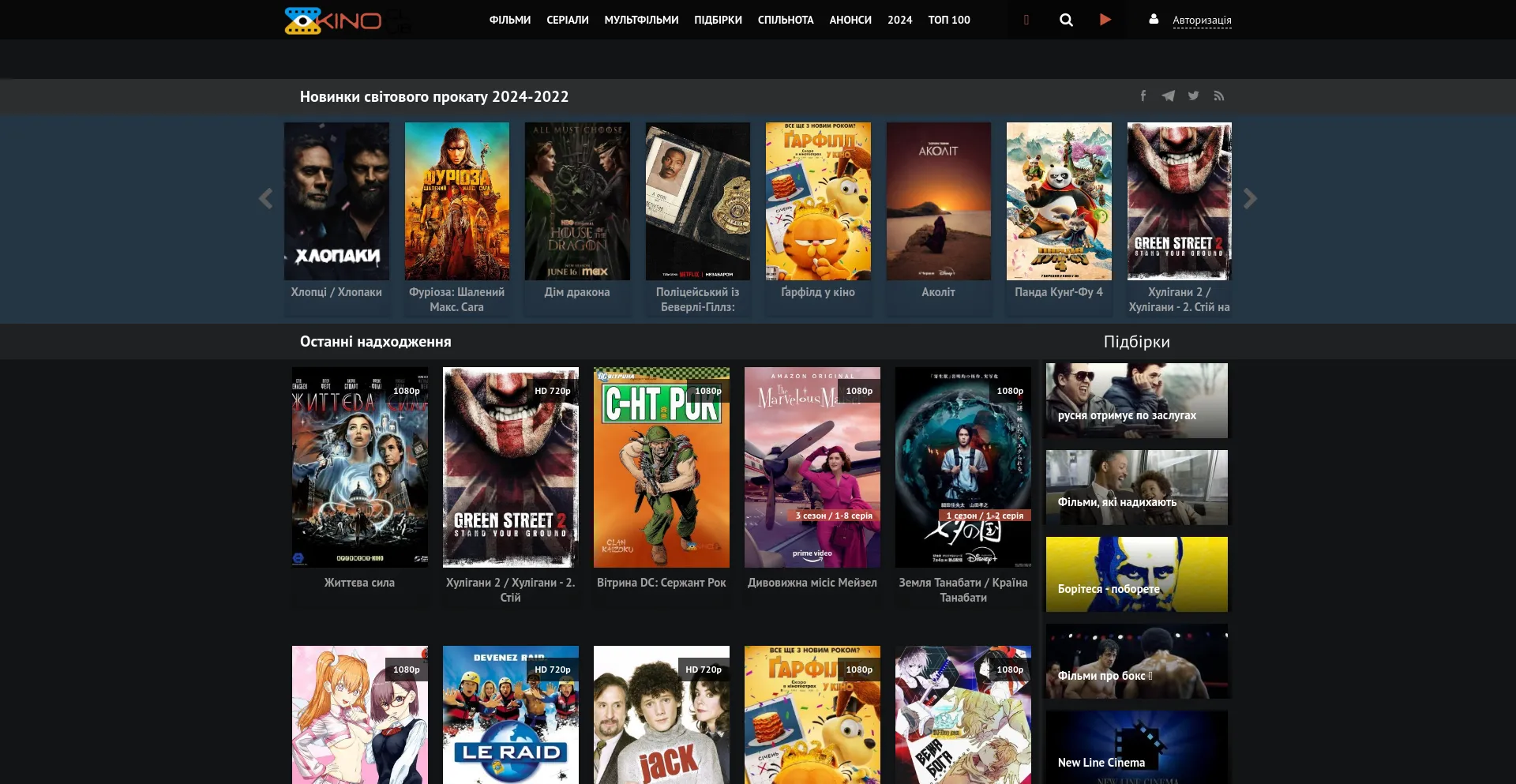
Task: Click the 3 сезон / 1-8 серія badge
Action: [x=834, y=516]
